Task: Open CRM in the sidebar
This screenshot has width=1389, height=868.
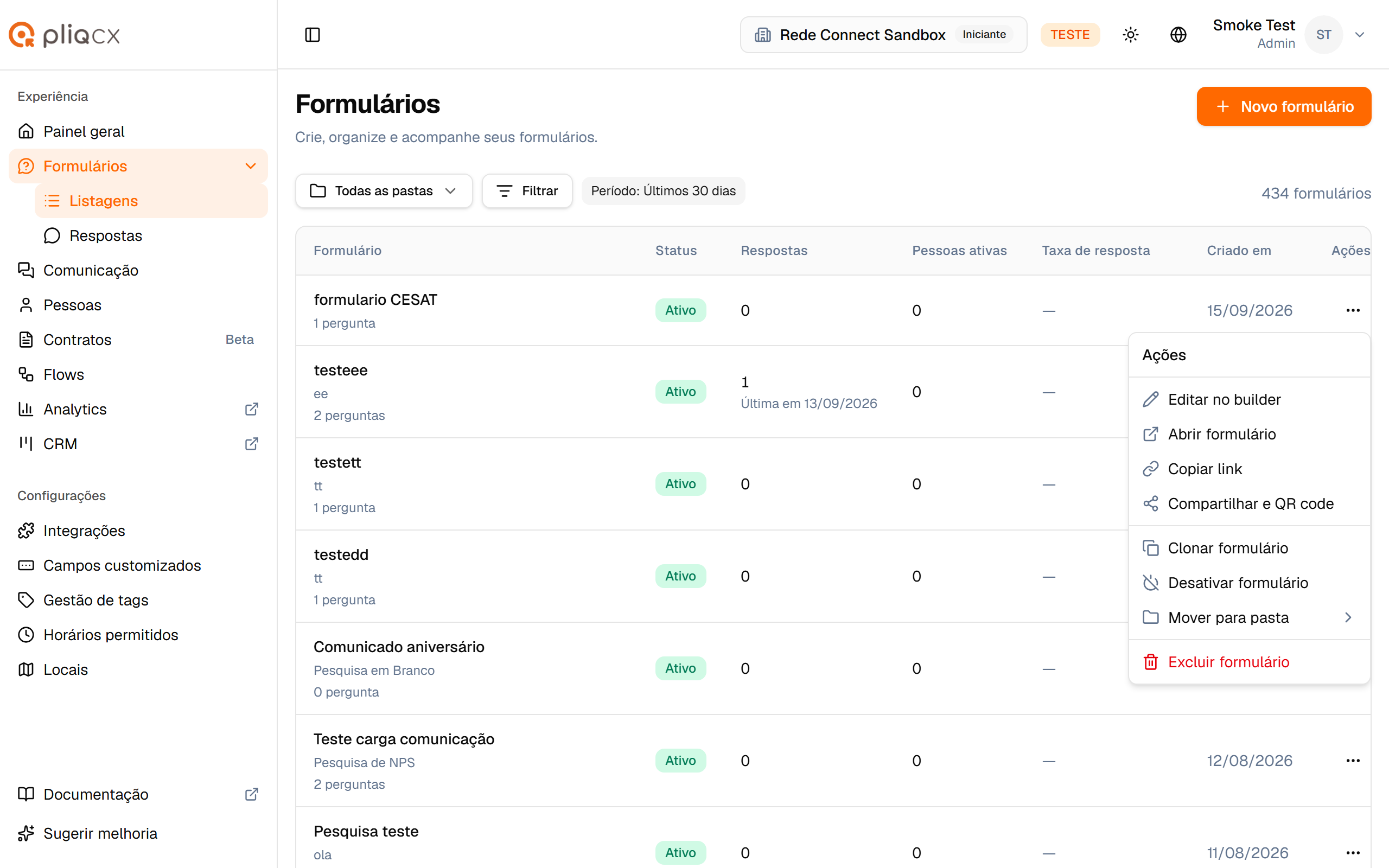Action: (138, 444)
